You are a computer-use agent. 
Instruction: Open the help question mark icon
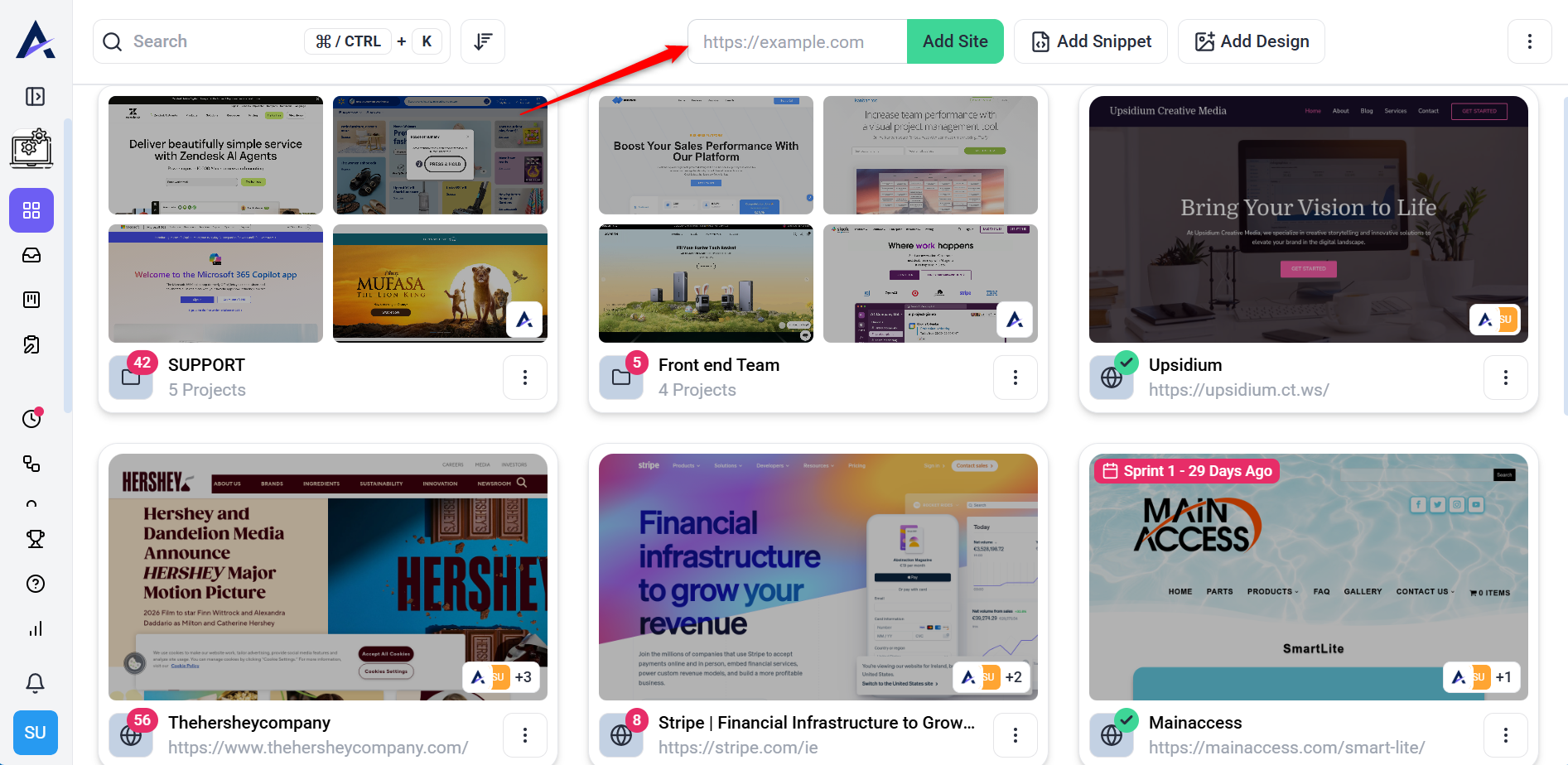[x=35, y=584]
